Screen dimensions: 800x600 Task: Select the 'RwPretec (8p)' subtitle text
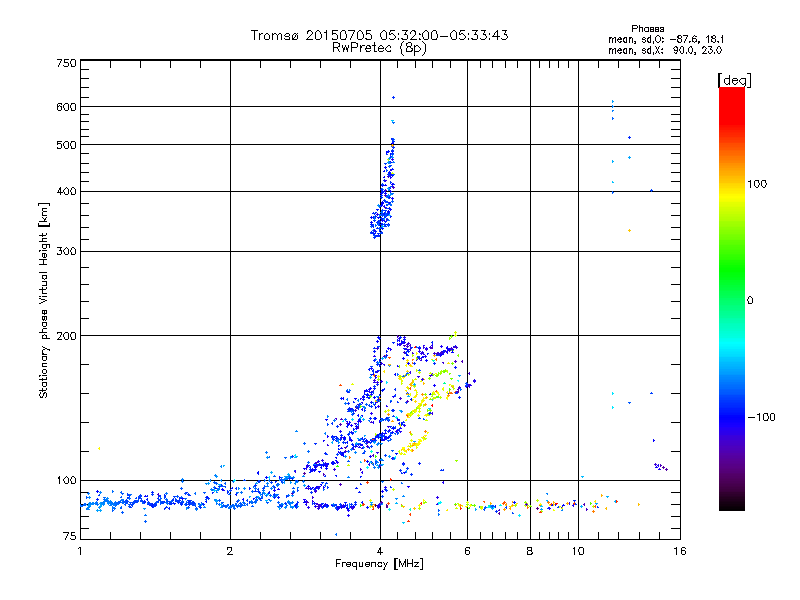pos(379,48)
